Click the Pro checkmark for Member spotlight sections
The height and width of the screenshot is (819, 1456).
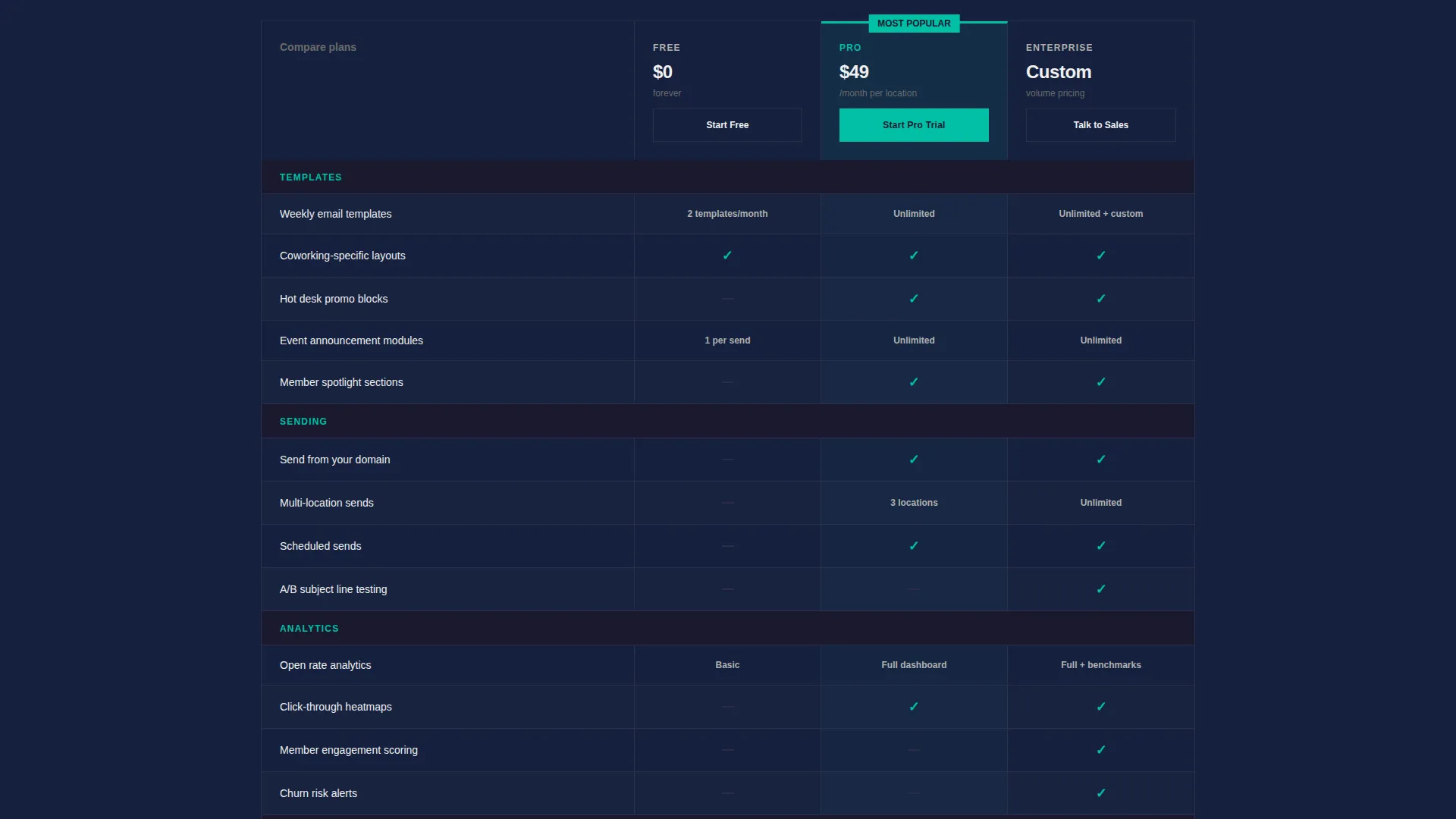(x=914, y=382)
